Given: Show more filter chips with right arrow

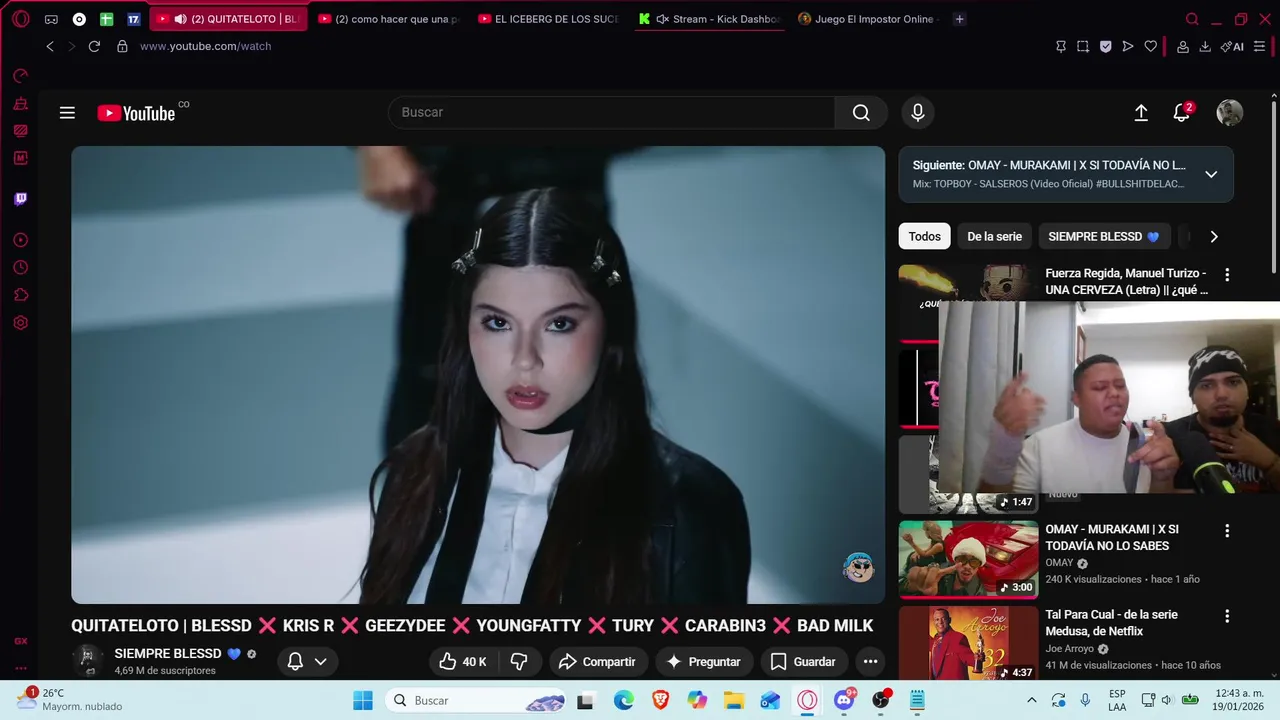Looking at the screenshot, I should click(1214, 236).
